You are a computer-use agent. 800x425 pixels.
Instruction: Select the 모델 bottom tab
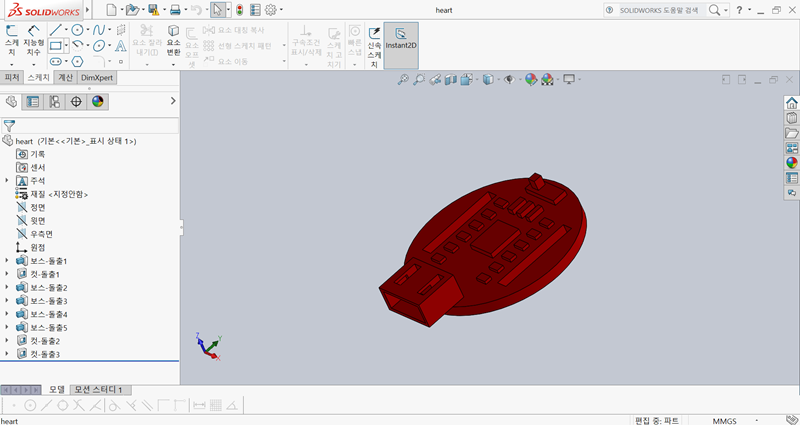click(57, 389)
